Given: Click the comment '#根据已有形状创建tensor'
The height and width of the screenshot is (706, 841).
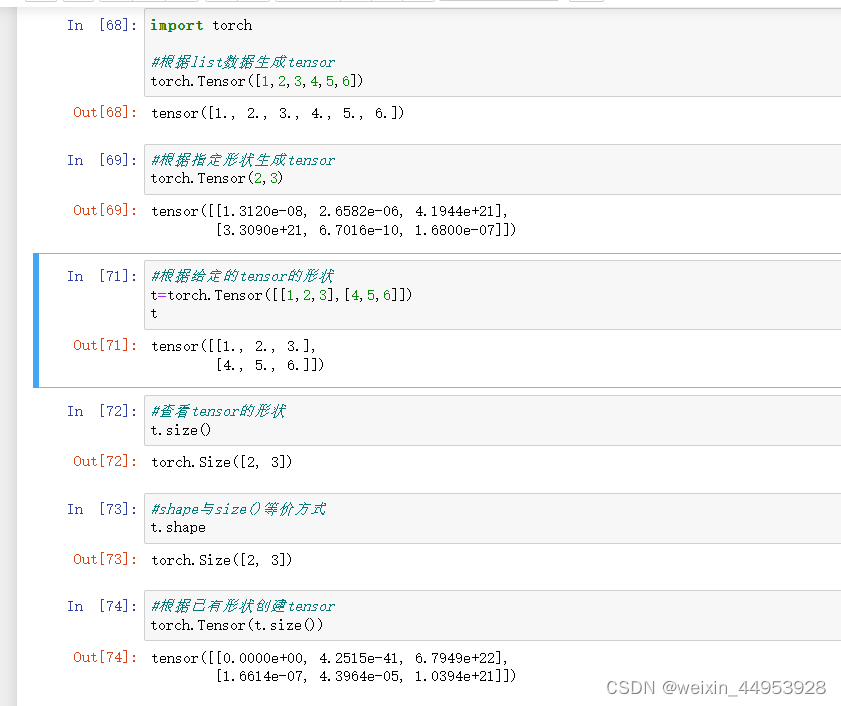Looking at the screenshot, I should tap(243, 606).
